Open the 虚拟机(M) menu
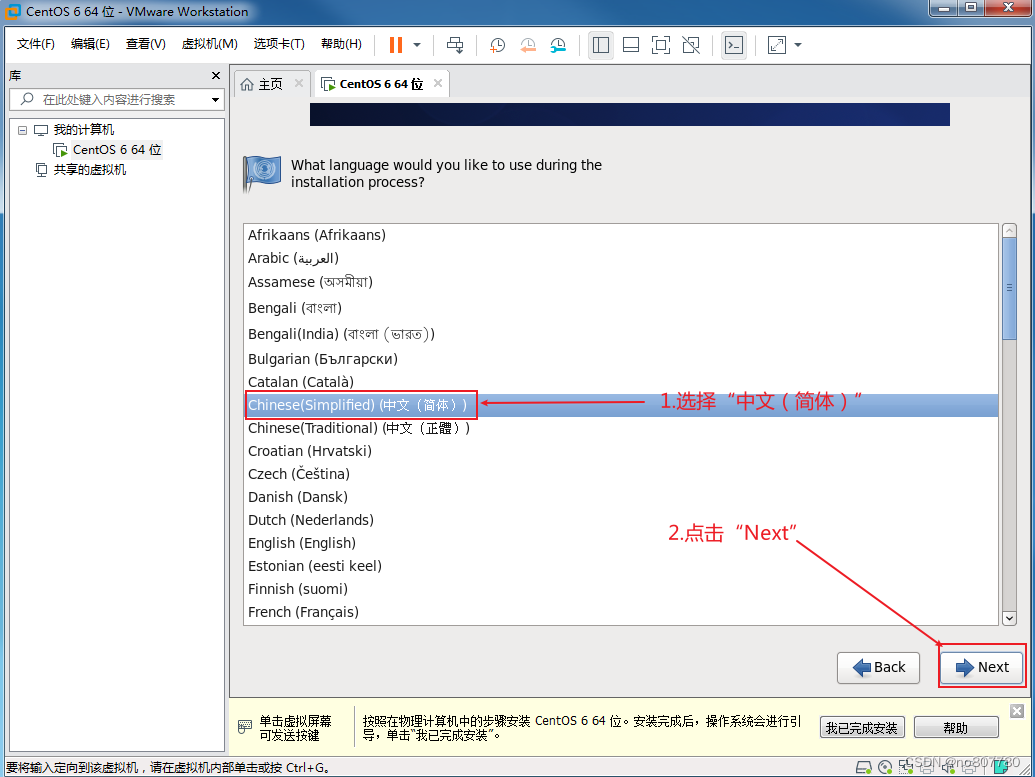Screen dimensions: 1035x777 point(208,43)
